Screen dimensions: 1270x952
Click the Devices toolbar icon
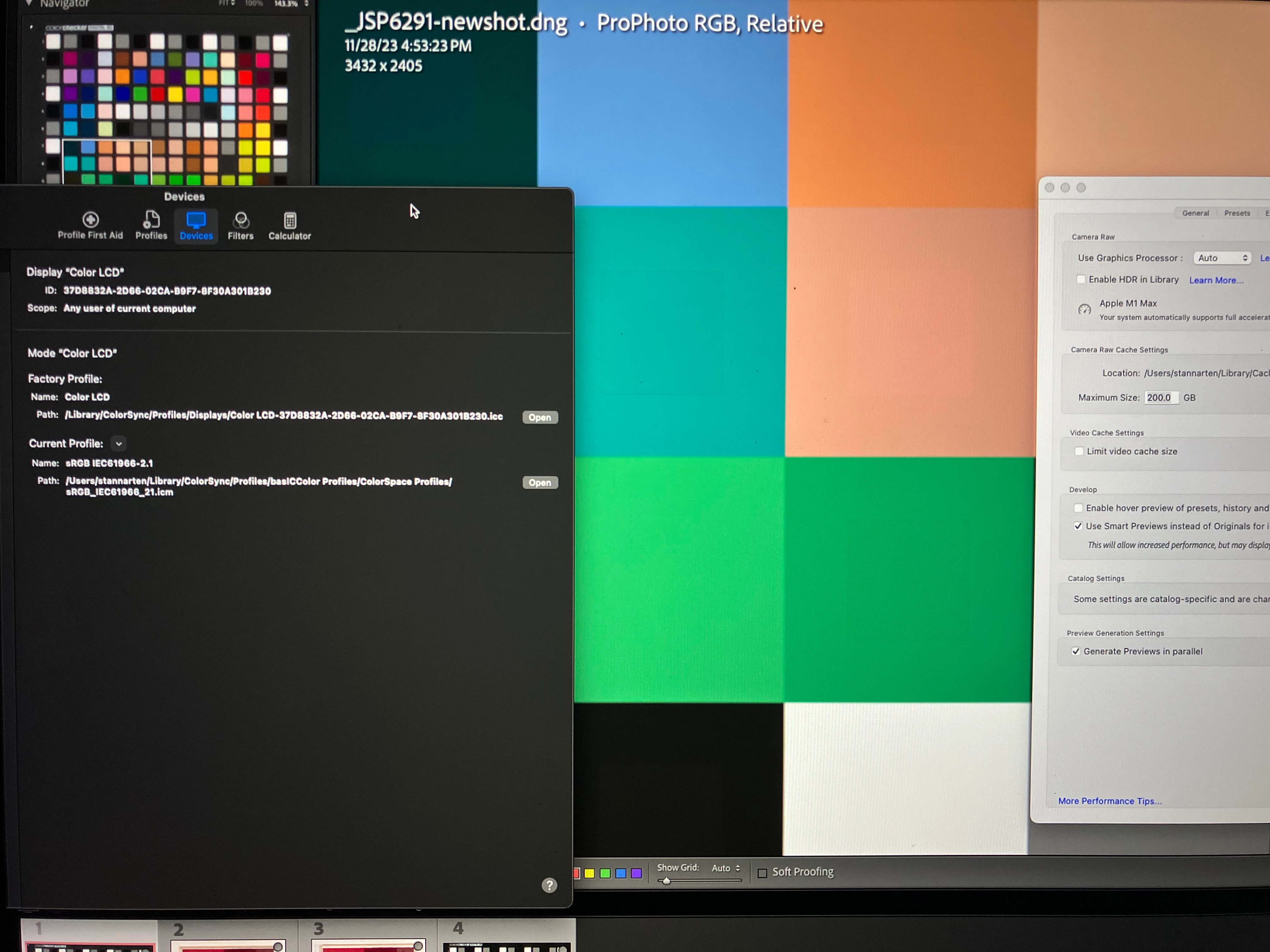pos(196,225)
